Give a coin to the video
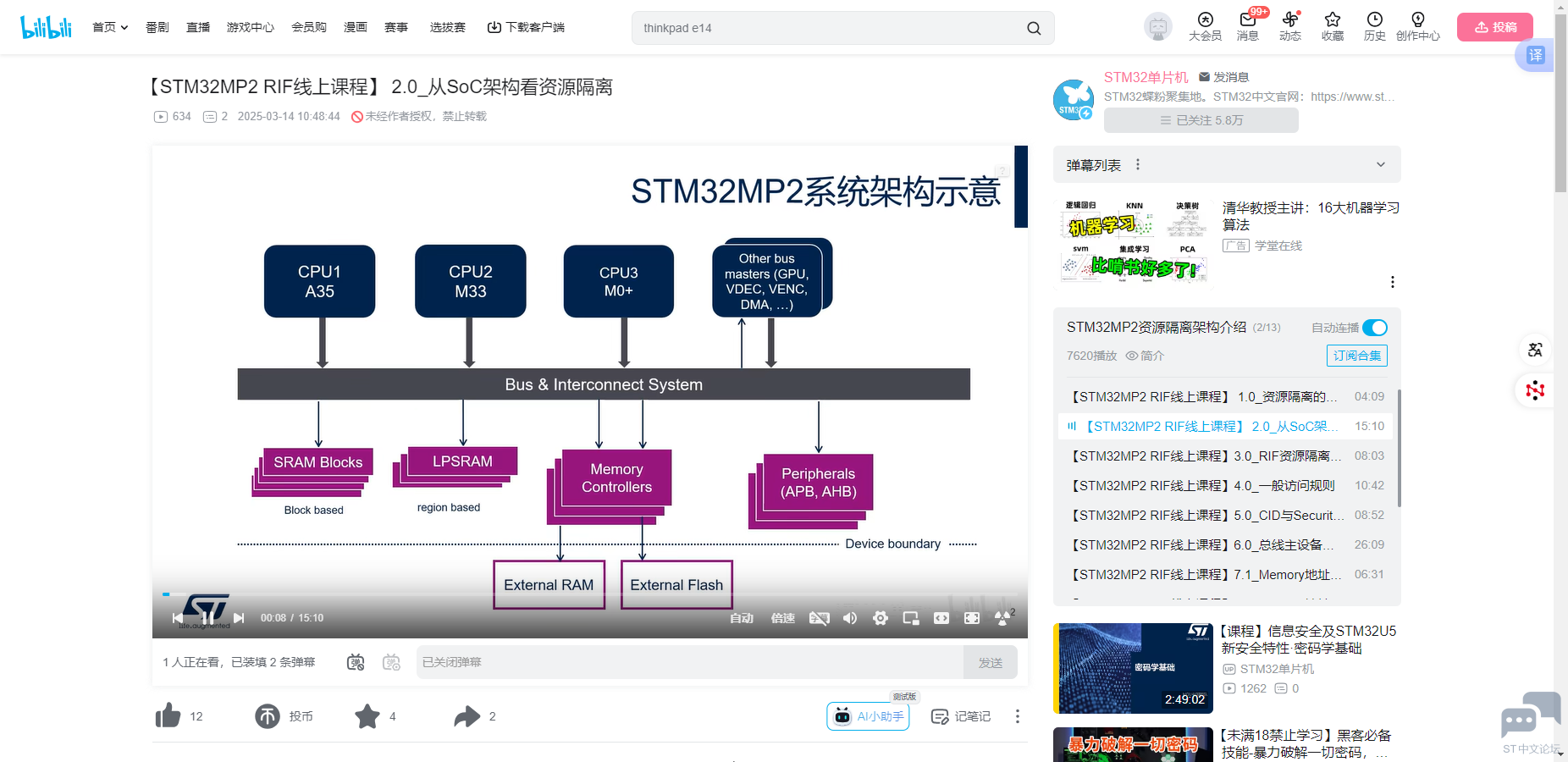 (x=268, y=716)
